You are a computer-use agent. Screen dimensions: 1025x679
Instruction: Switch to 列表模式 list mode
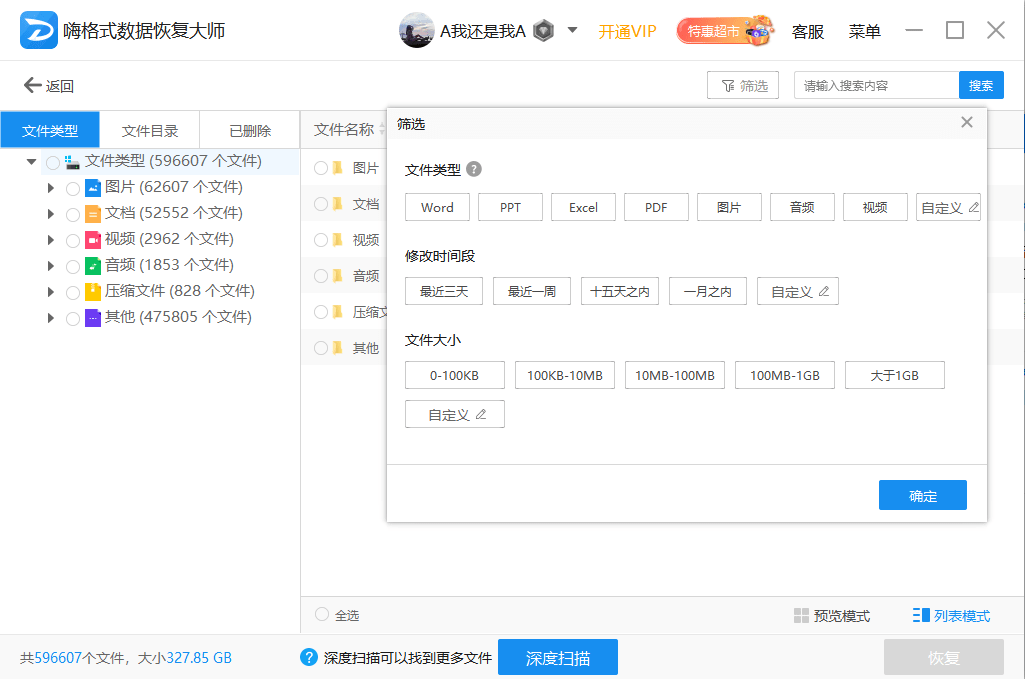(x=952, y=616)
